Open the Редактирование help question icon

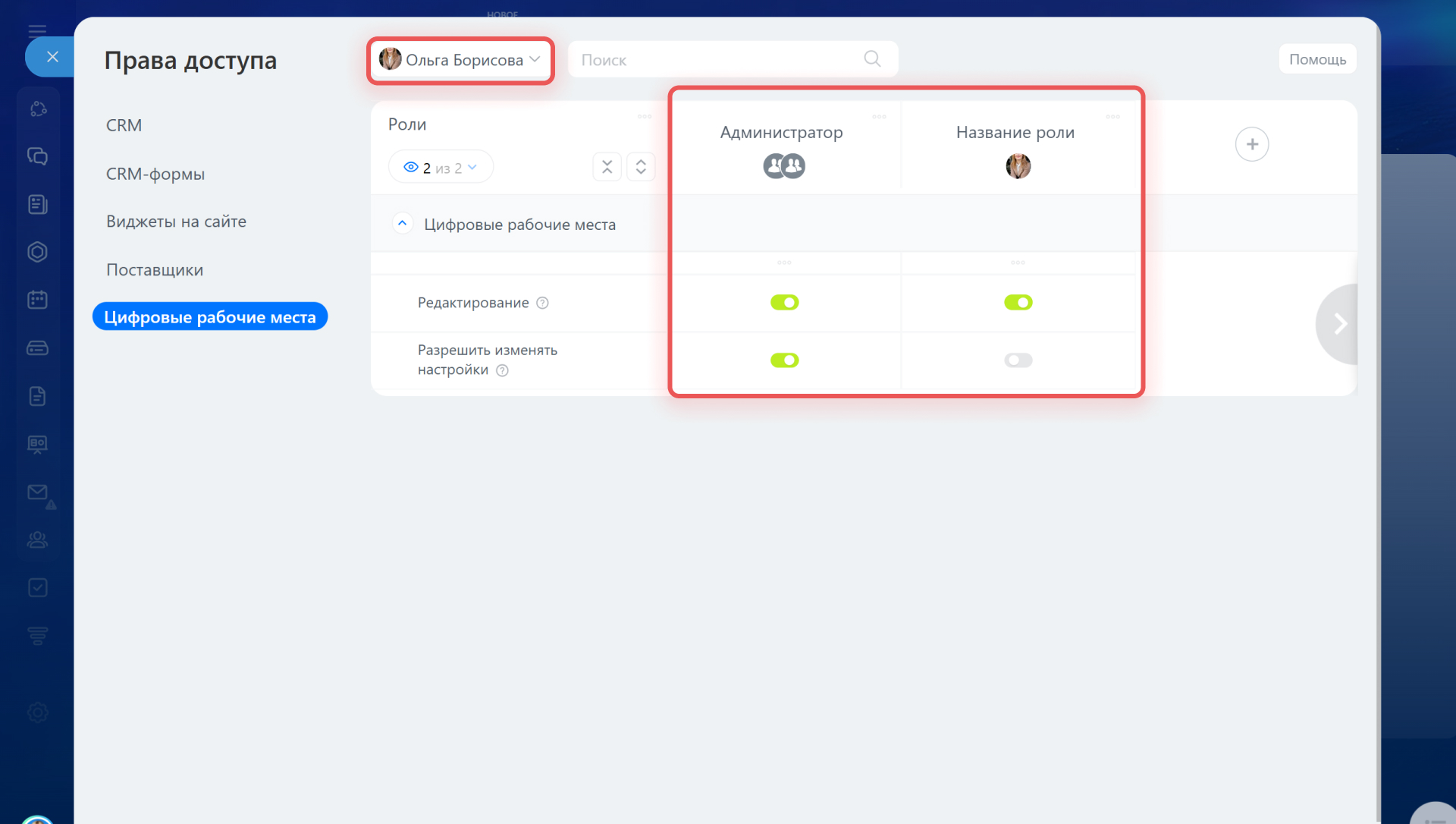[542, 303]
